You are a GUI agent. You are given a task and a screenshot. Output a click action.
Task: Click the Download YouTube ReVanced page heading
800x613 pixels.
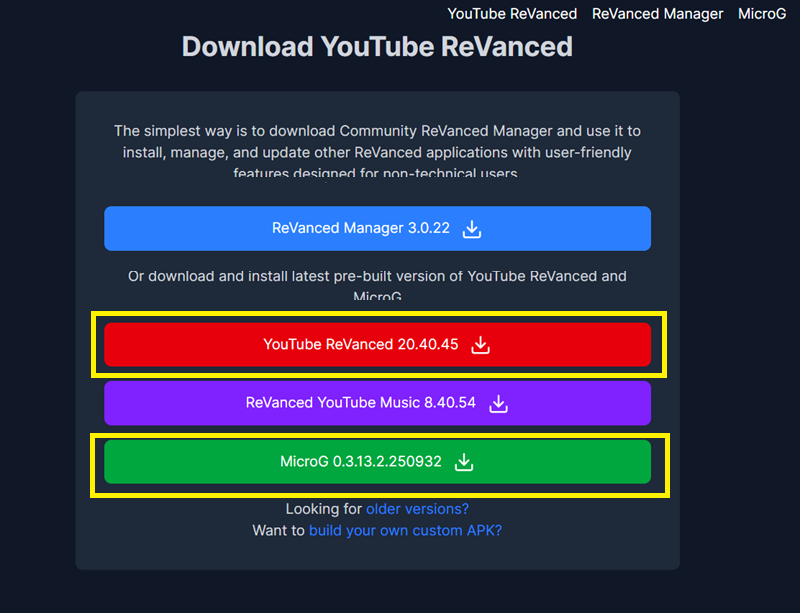[377, 47]
